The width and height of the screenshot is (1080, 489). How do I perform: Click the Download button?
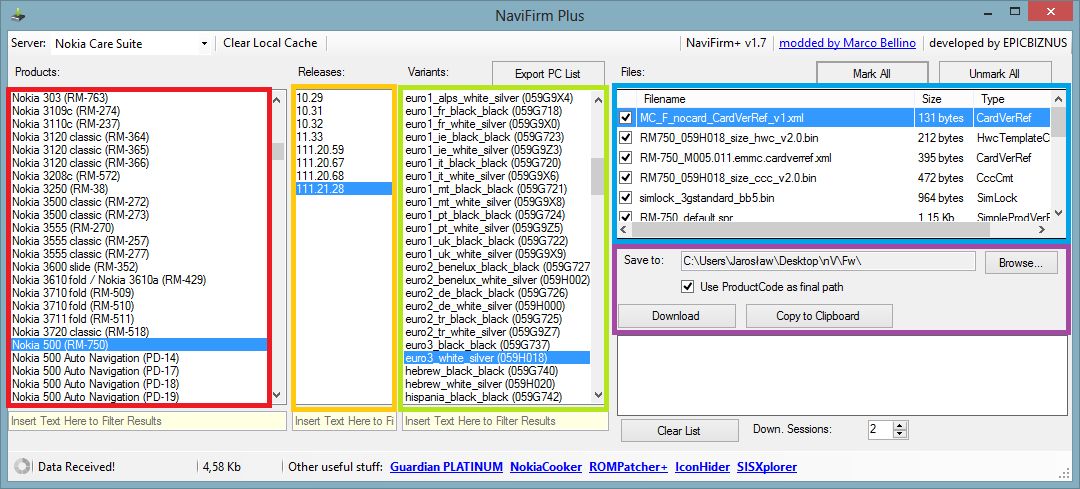(676, 316)
